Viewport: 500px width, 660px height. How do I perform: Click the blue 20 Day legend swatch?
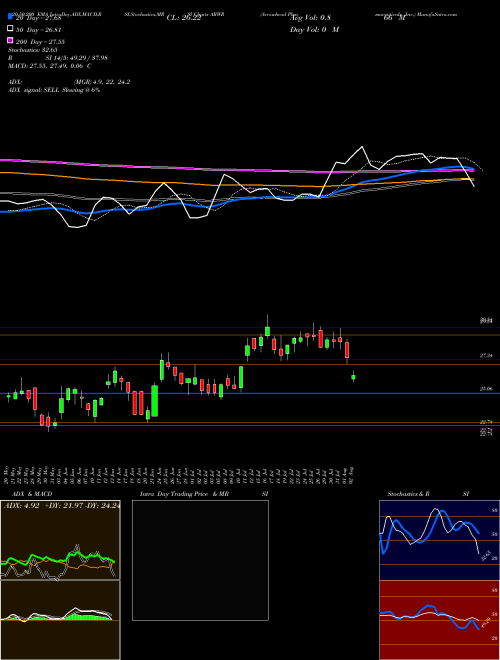[x=10, y=17]
